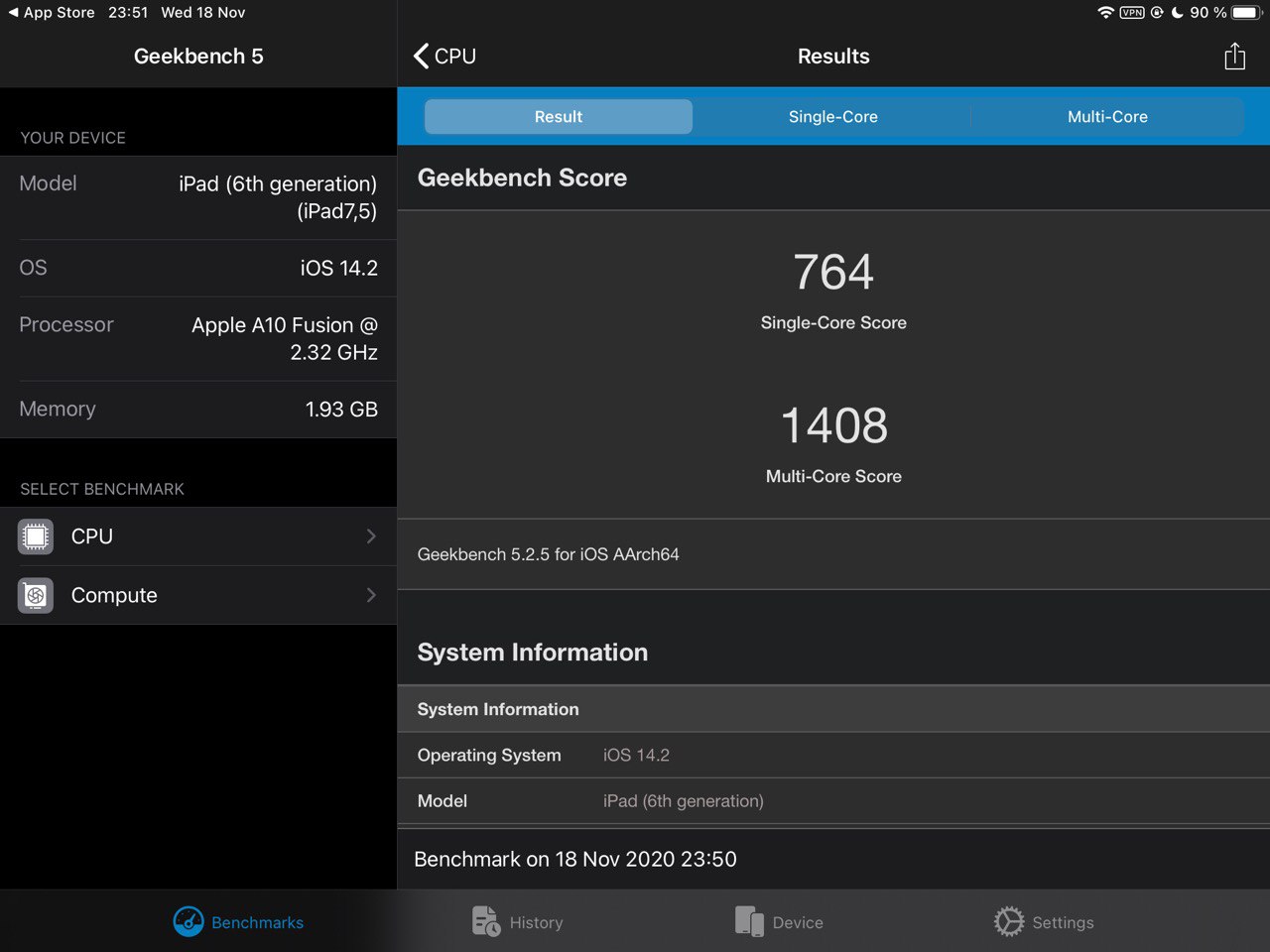Go back using the CPU chevron

444,57
